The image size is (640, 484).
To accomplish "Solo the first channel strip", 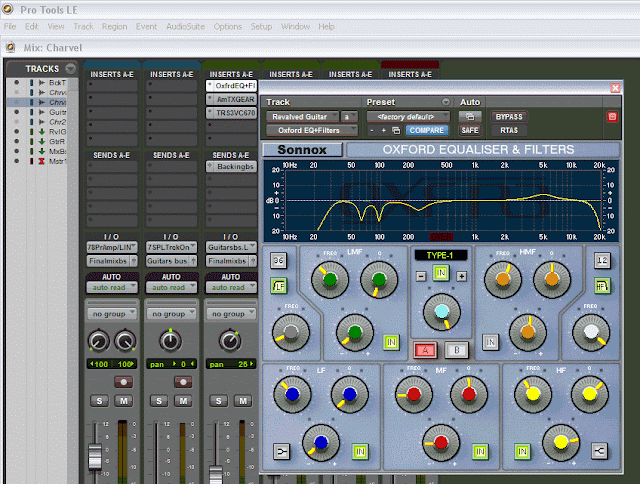I will [x=99, y=401].
